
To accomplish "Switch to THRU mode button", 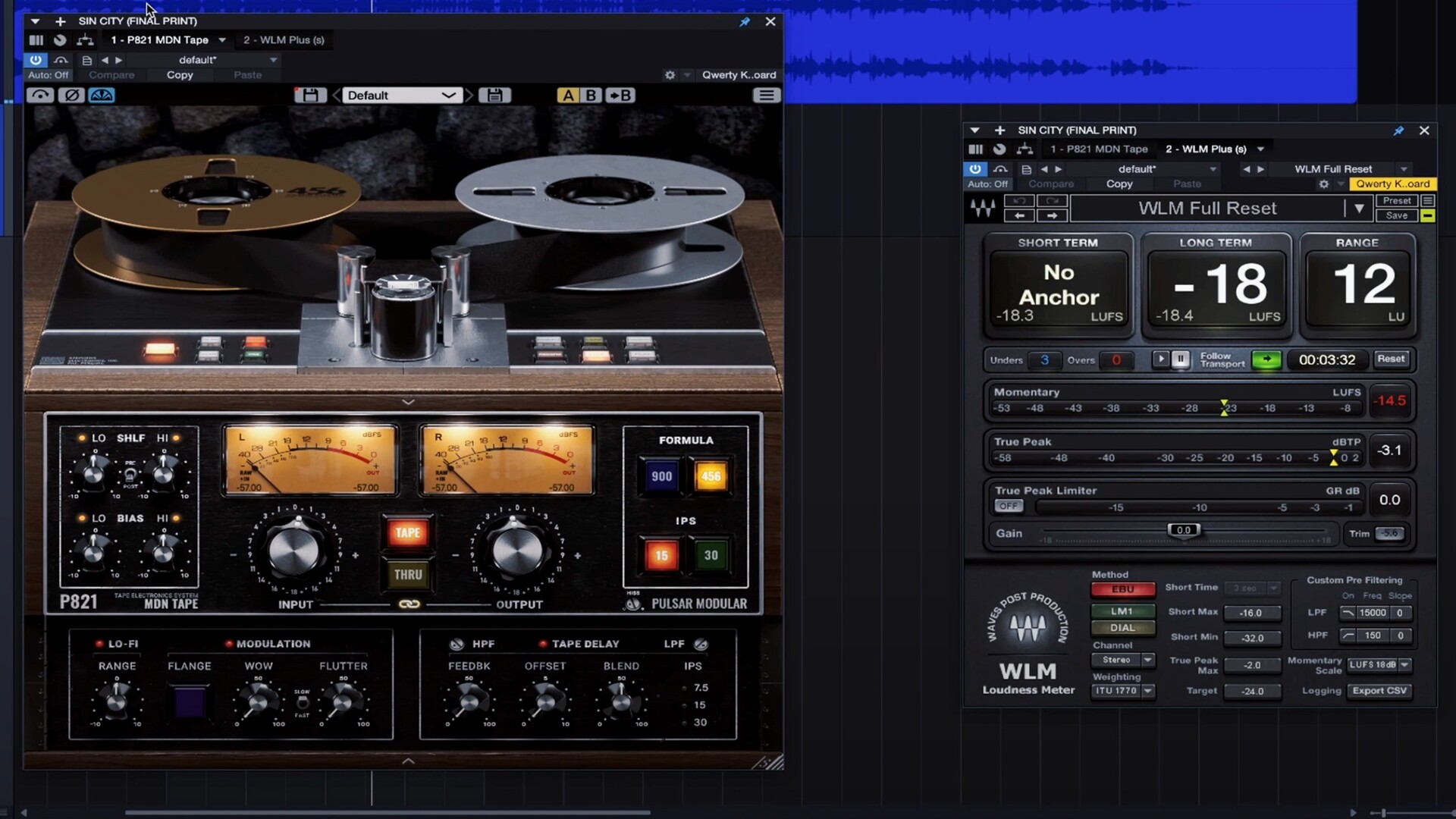I will (x=408, y=575).
